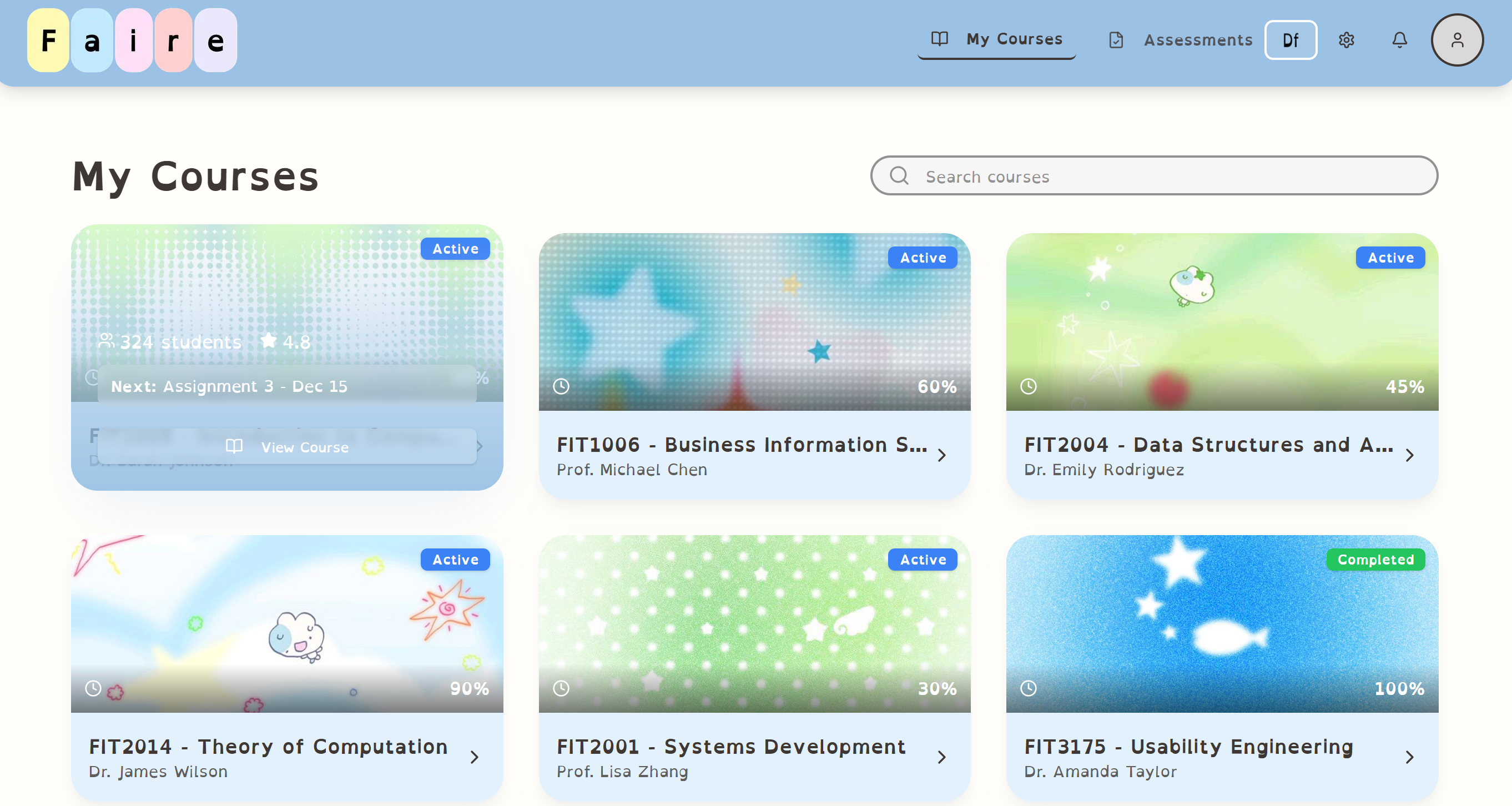Toggle the Df font button
Viewport: 1512px width, 806px height.
coord(1290,40)
